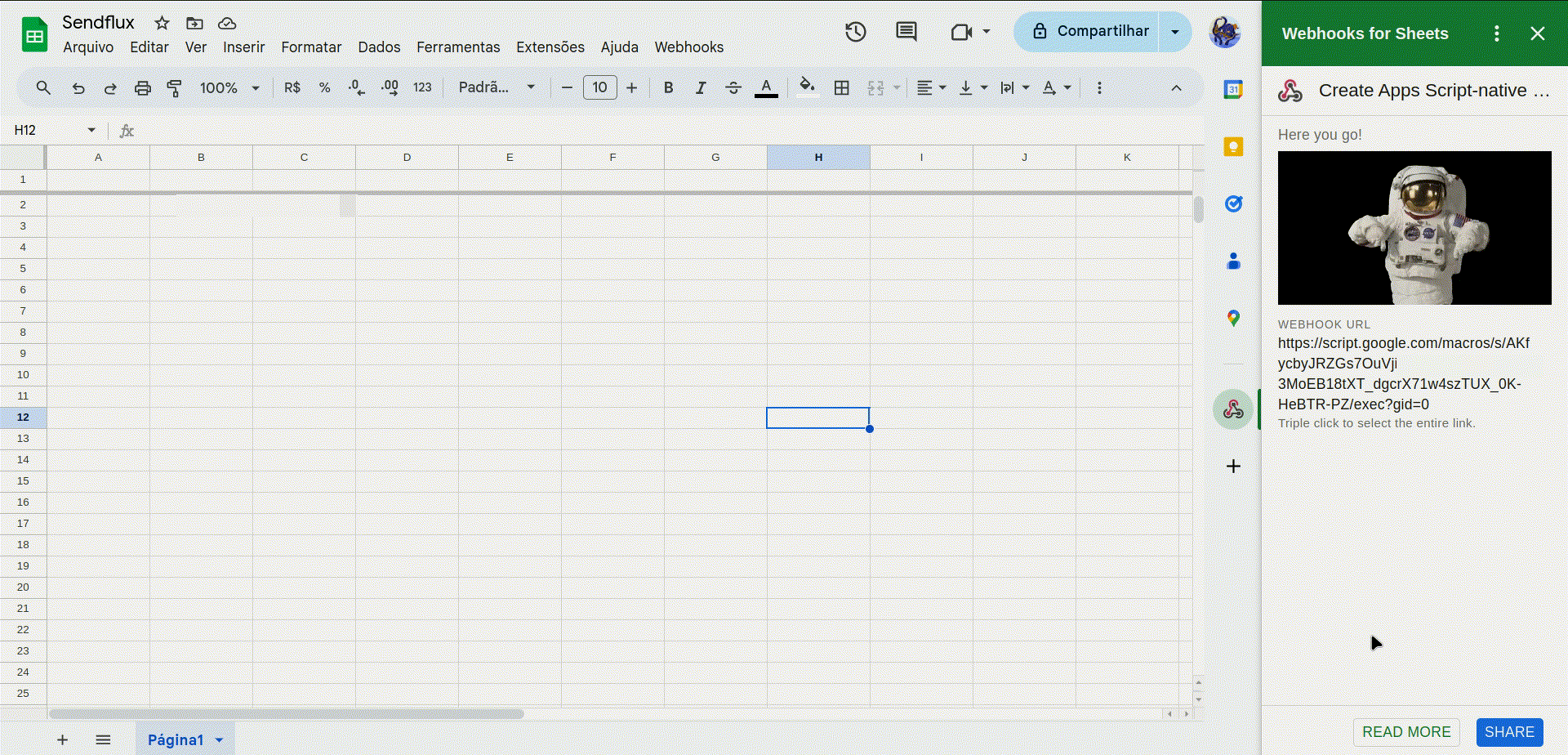
Task: Increase the font size
Action: (x=631, y=87)
